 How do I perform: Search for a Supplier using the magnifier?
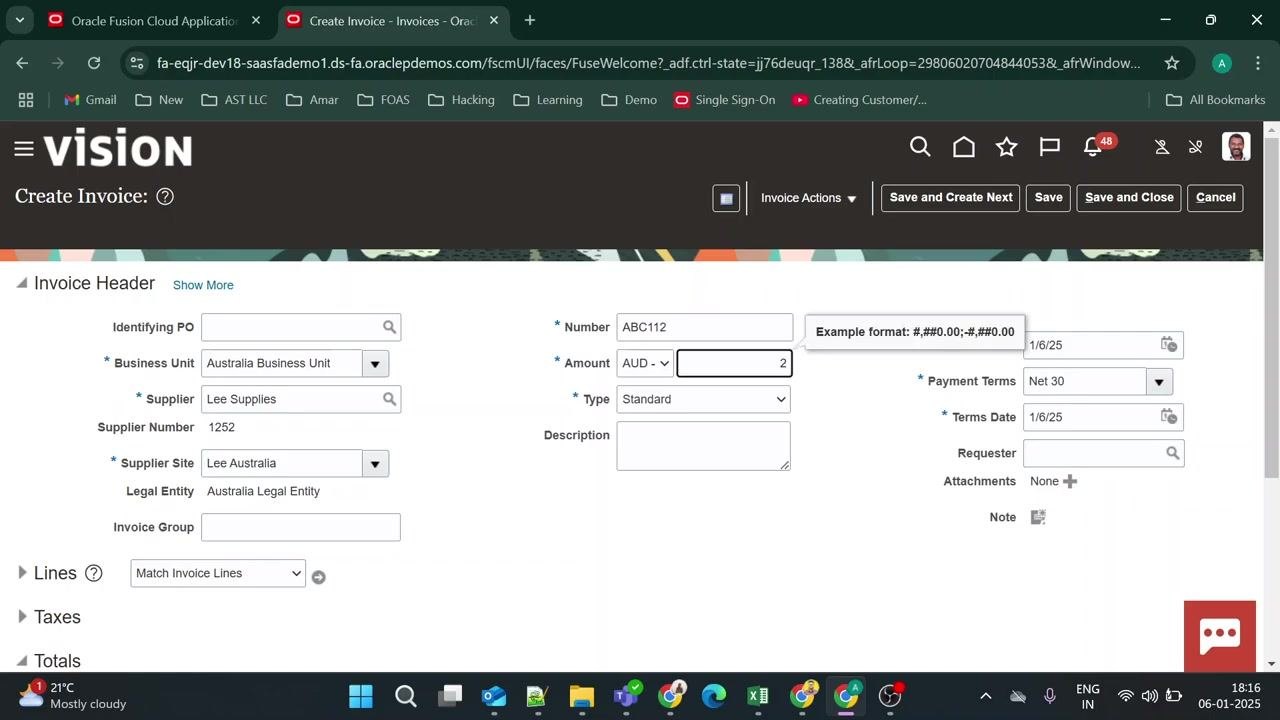pyautogui.click(x=390, y=399)
